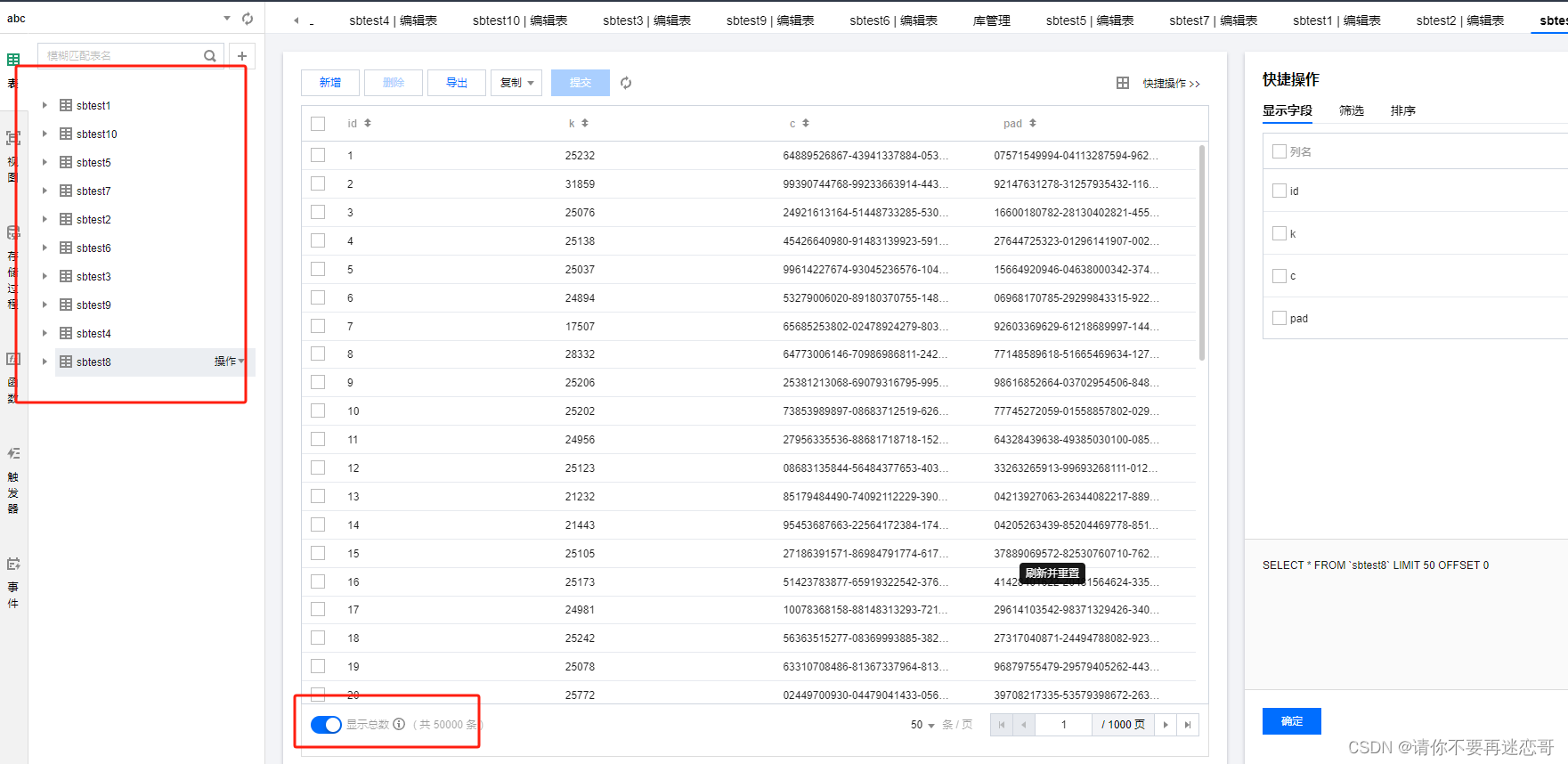Open the 操作 dropdown for sbtest8
1568x764 pixels.
pos(230,362)
